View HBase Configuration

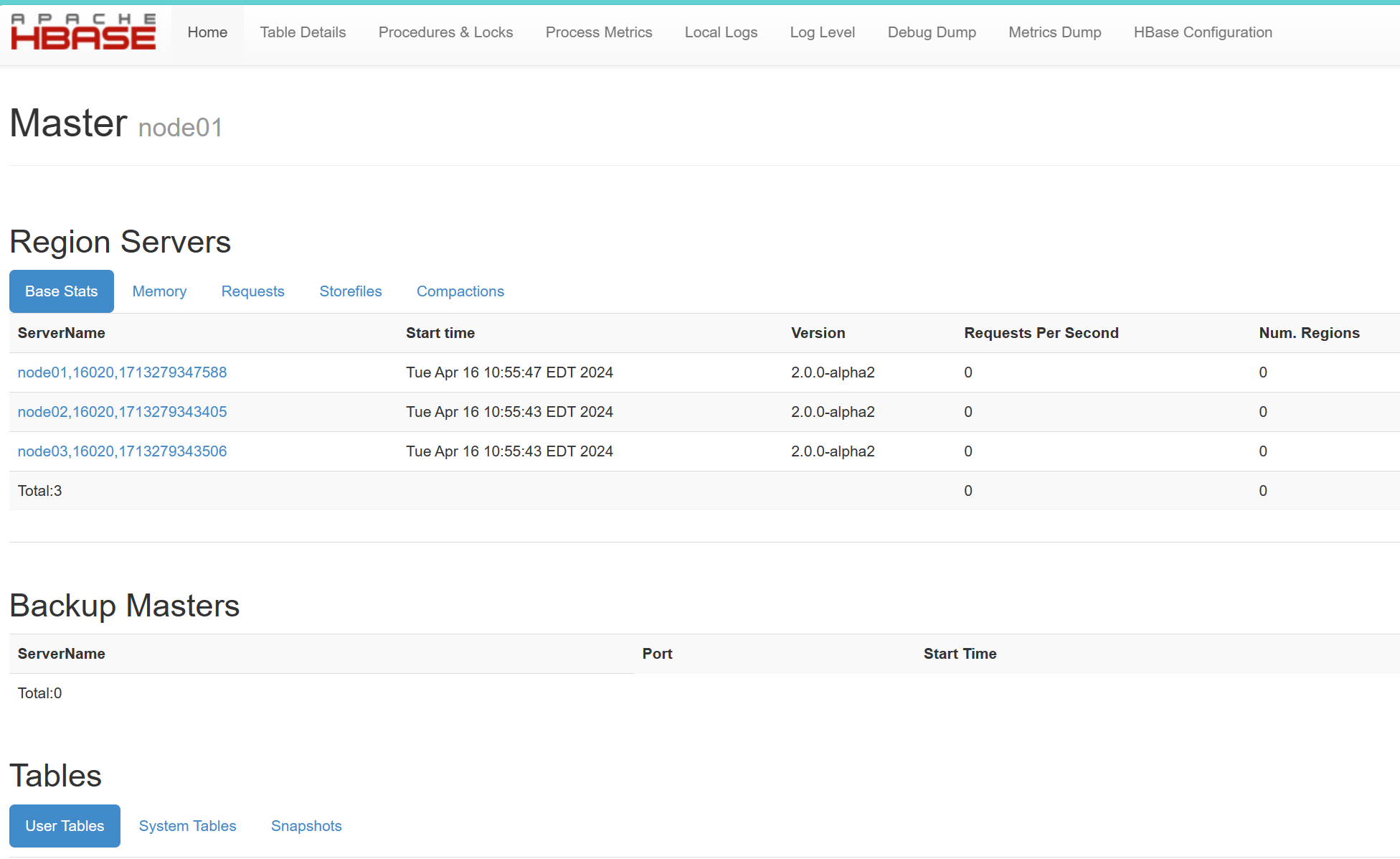click(1203, 32)
